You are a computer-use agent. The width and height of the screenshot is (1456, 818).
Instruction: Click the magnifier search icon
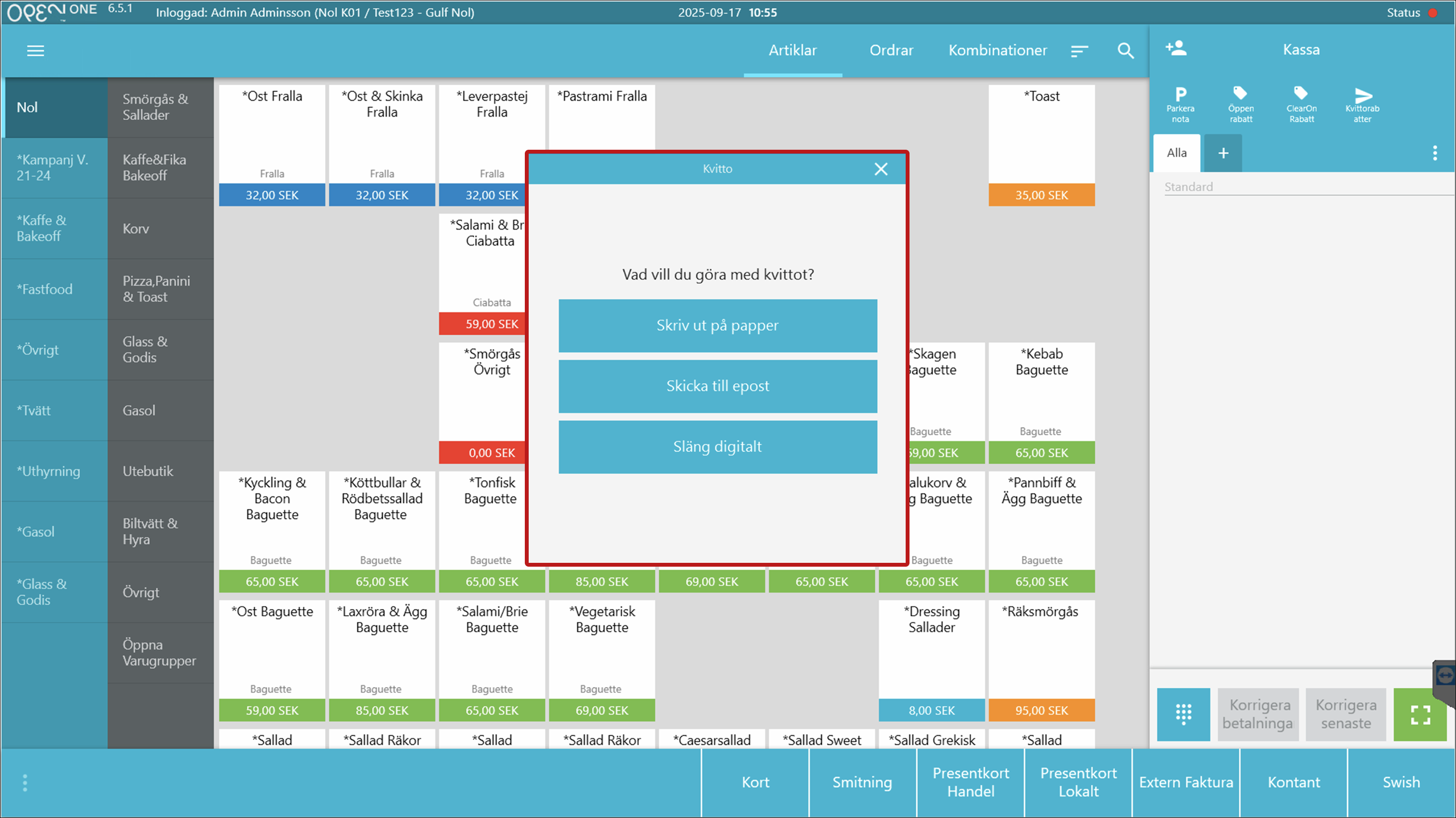(1125, 51)
